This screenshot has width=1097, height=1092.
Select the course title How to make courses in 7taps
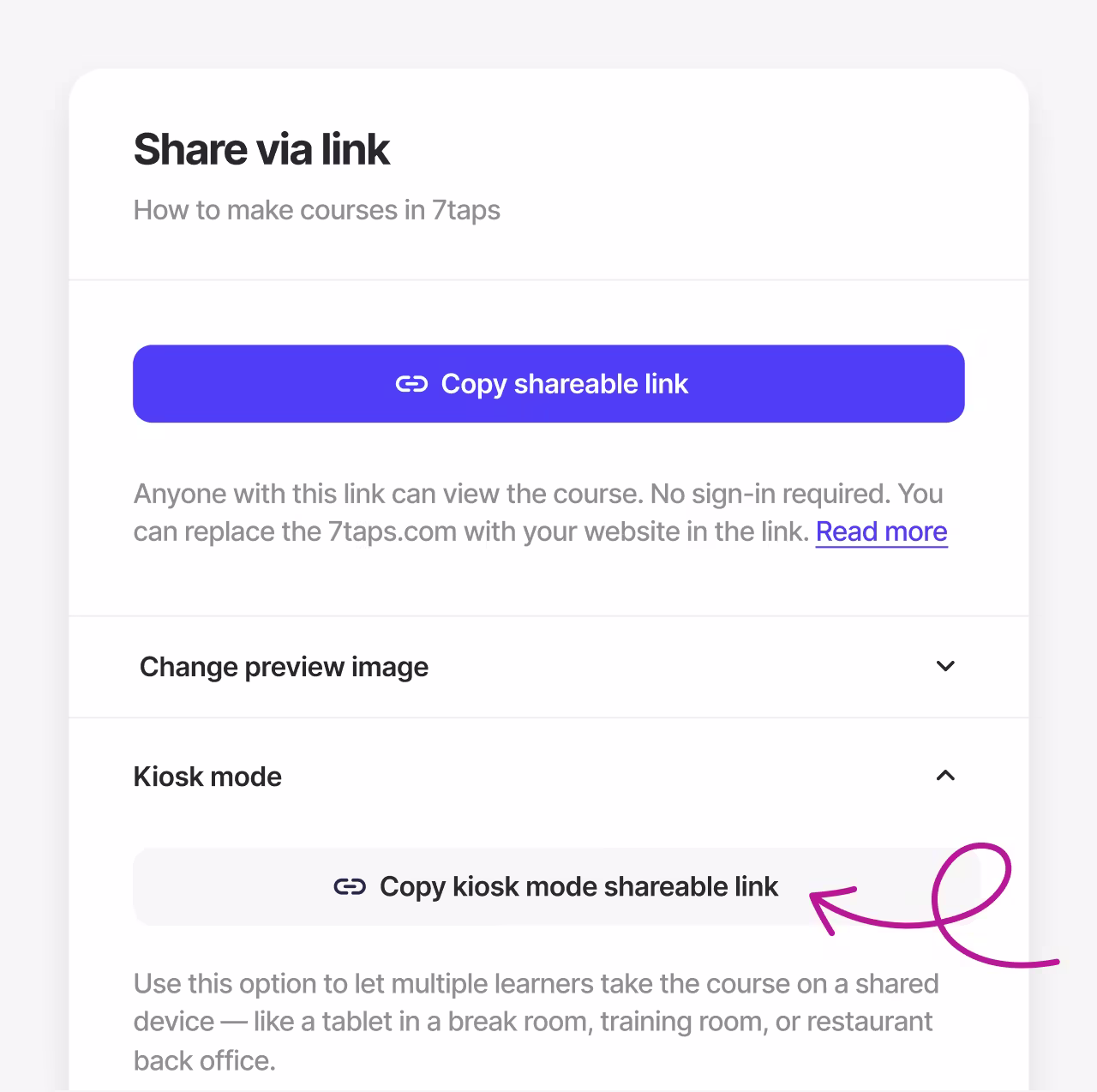pos(316,210)
